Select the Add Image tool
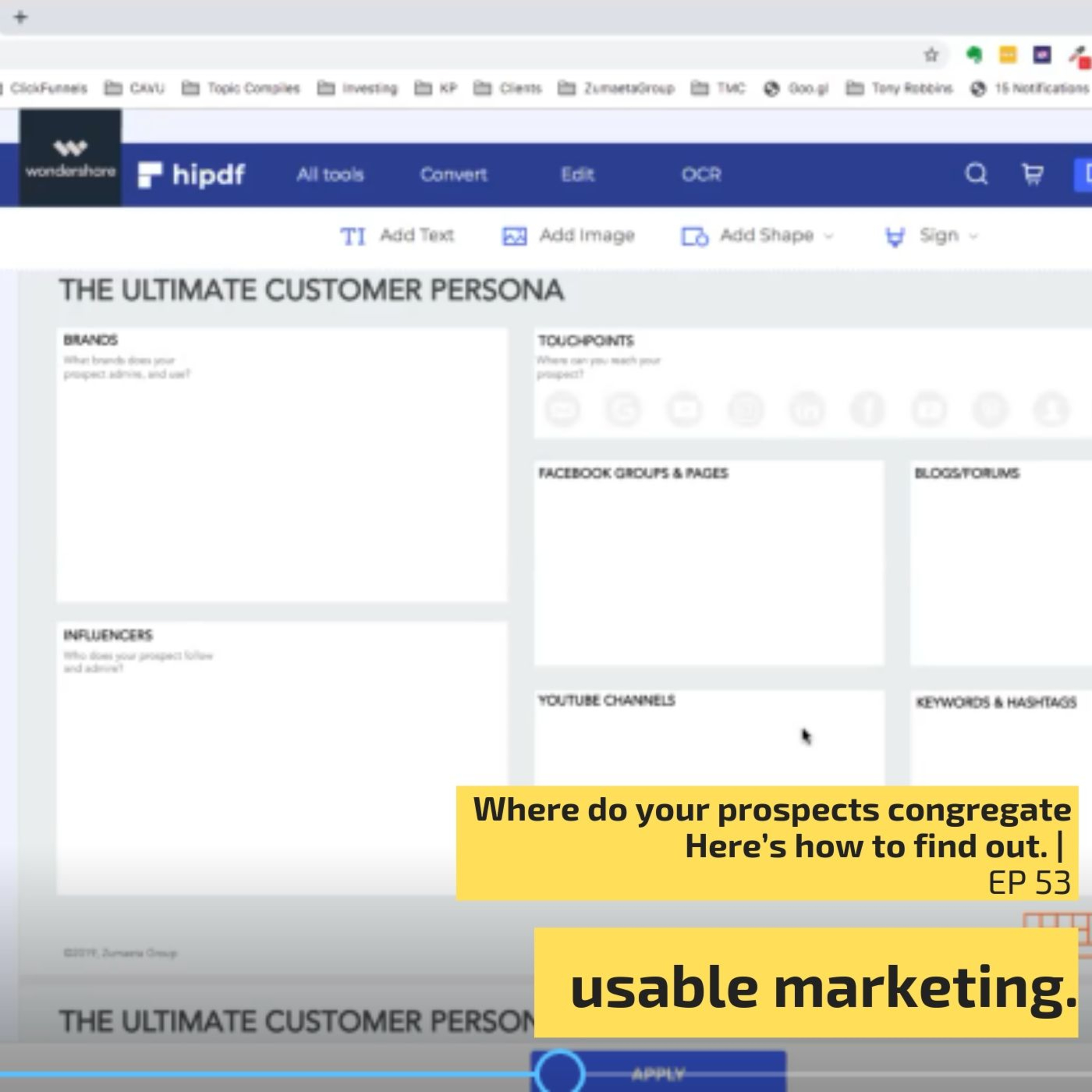 pos(569,236)
